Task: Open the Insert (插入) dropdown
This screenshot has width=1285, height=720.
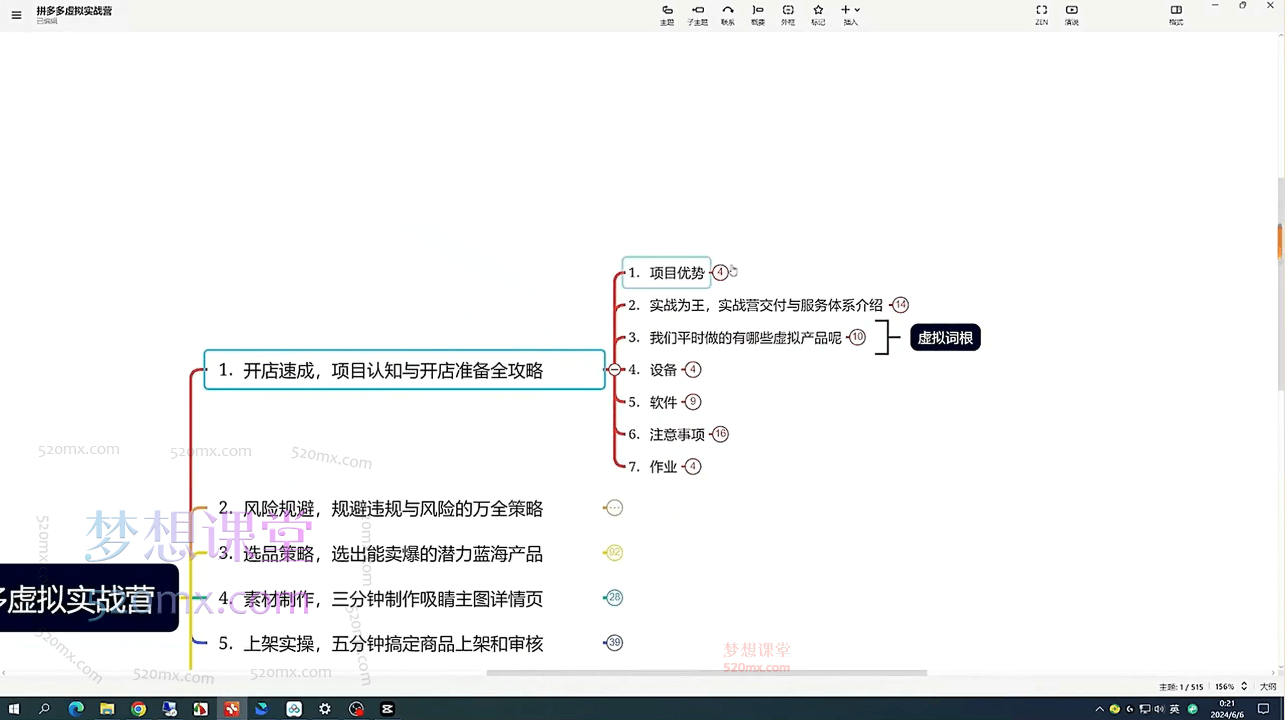Action: [x=850, y=14]
